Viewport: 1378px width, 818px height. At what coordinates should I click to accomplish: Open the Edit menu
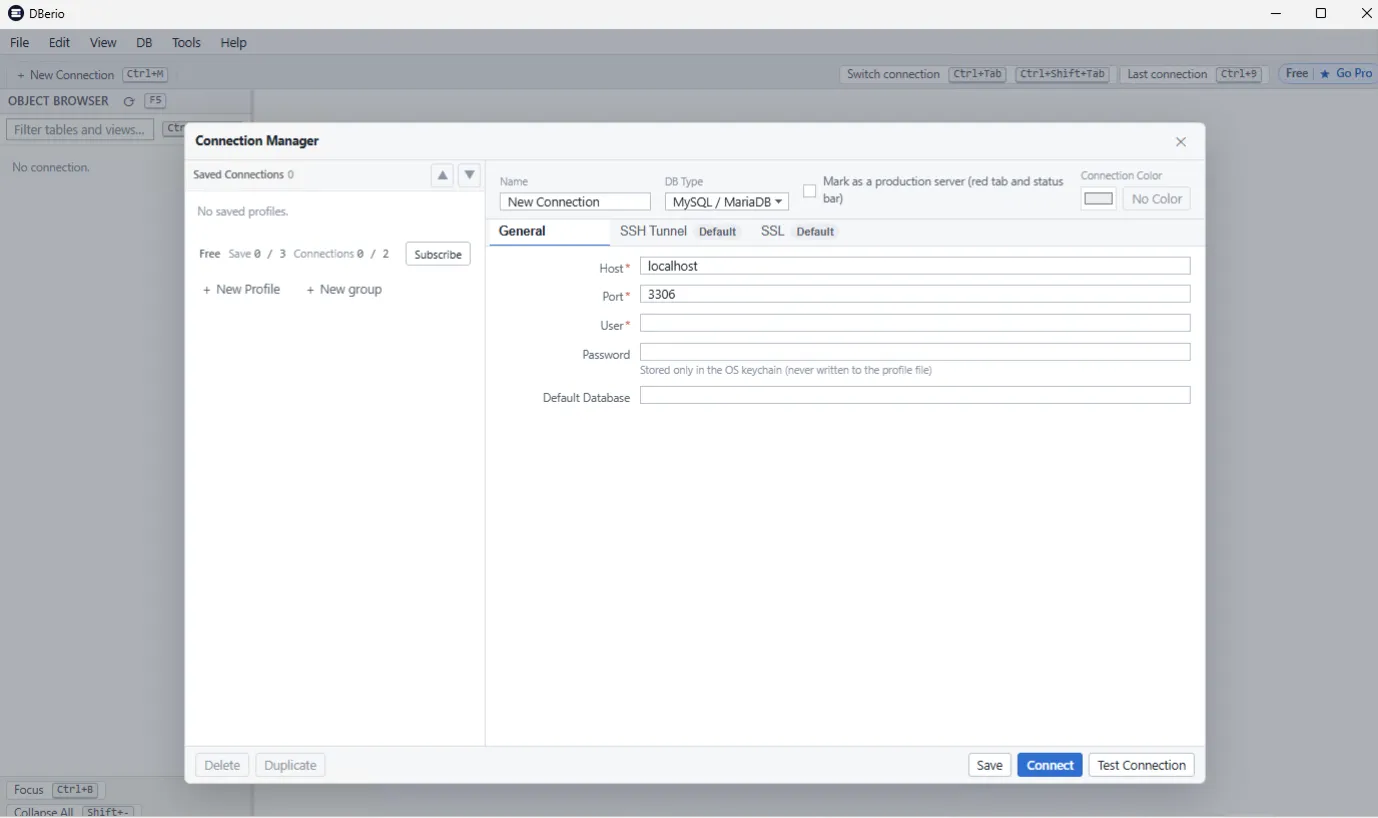click(60, 43)
